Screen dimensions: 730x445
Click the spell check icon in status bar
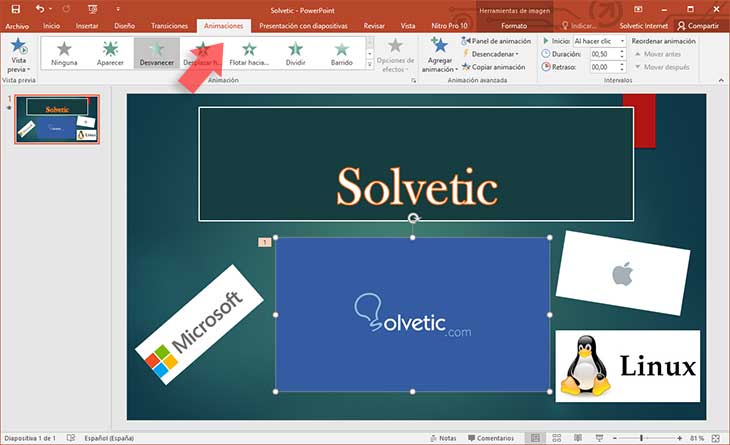[71, 438]
